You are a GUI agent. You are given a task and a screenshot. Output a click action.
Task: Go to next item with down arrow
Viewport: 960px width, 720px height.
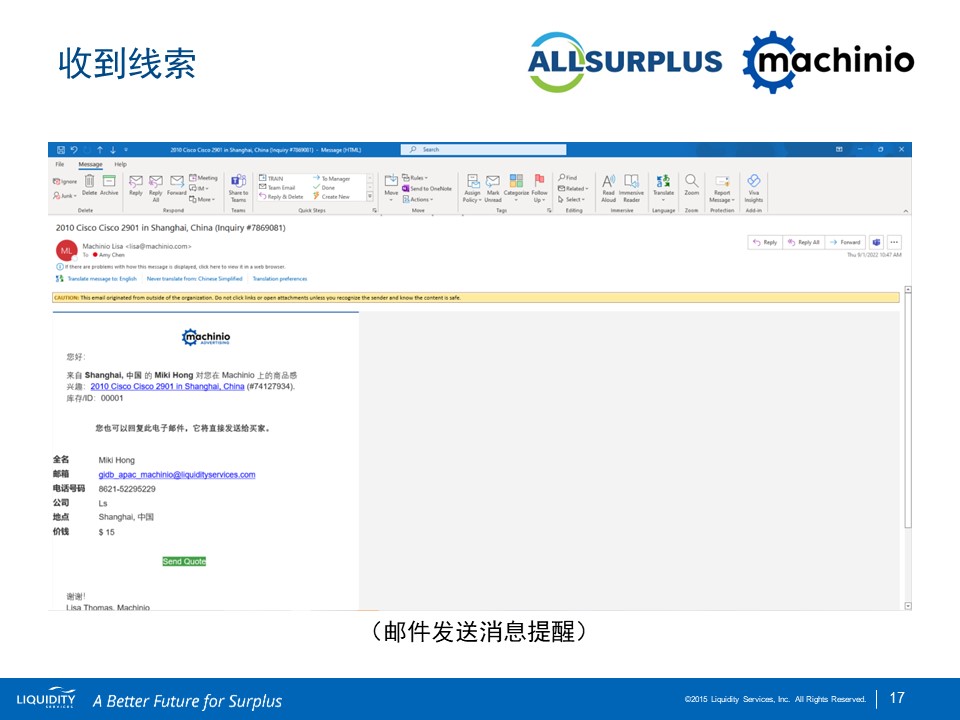coord(113,149)
